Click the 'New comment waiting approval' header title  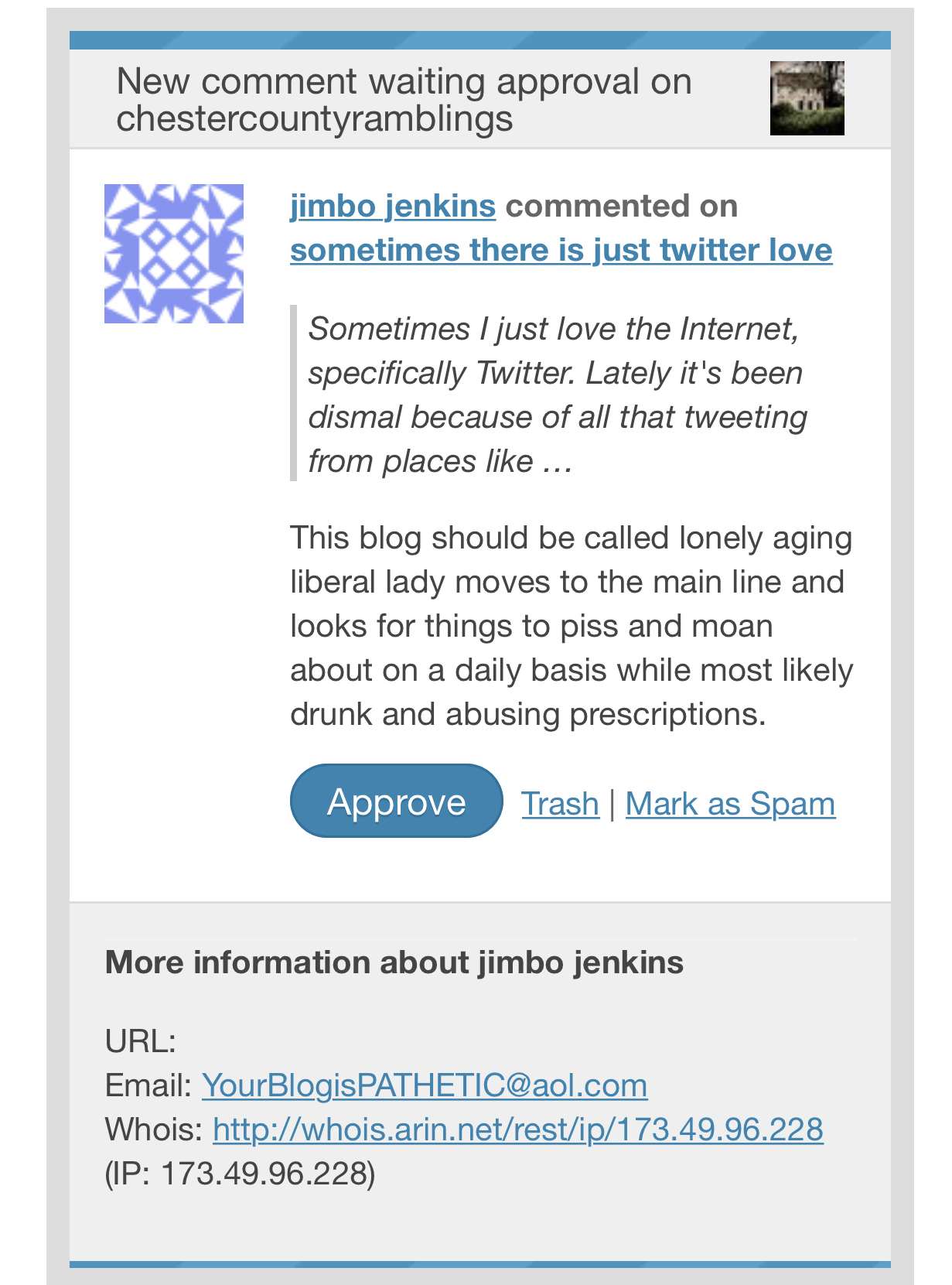coord(404,100)
